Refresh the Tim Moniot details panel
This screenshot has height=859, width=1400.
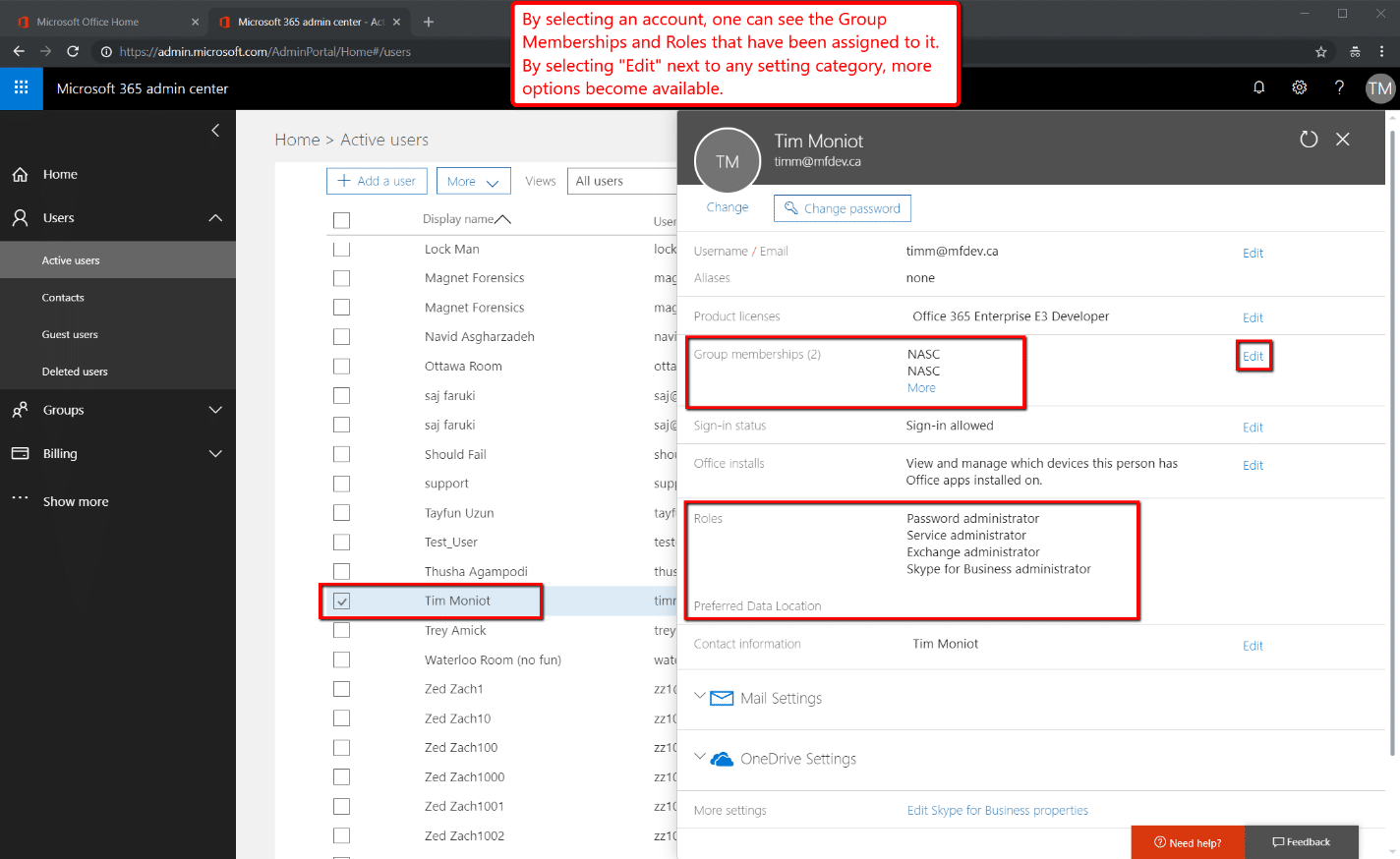(x=1309, y=140)
